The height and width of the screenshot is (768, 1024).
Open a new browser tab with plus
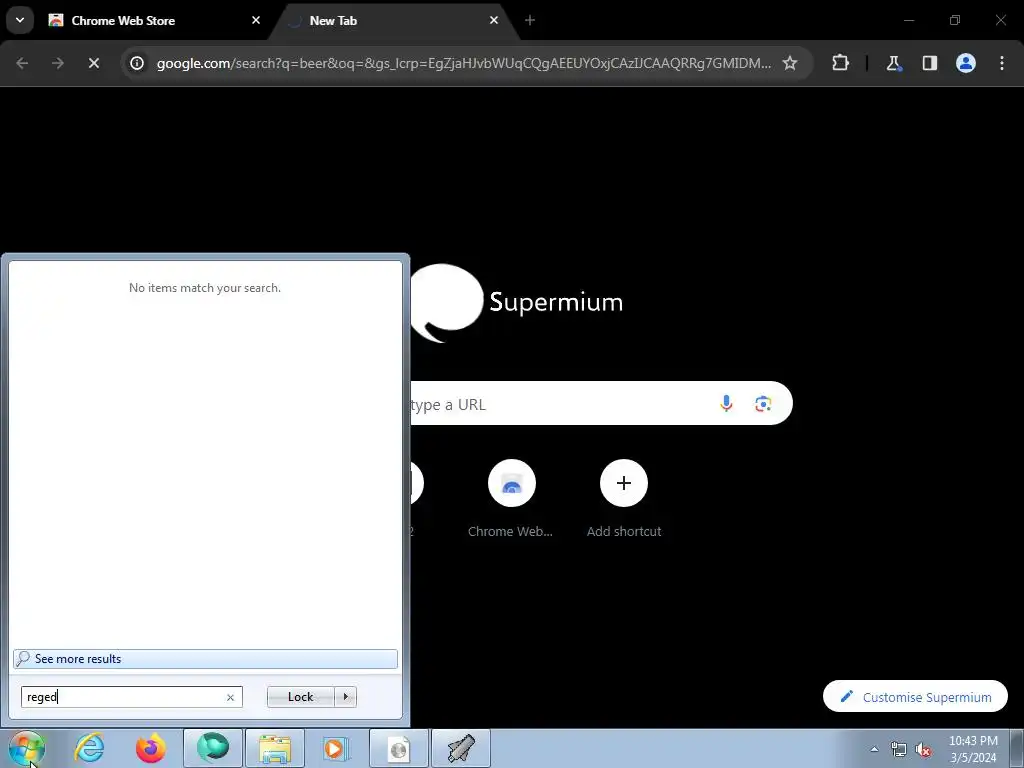click(x=530, y=20)
